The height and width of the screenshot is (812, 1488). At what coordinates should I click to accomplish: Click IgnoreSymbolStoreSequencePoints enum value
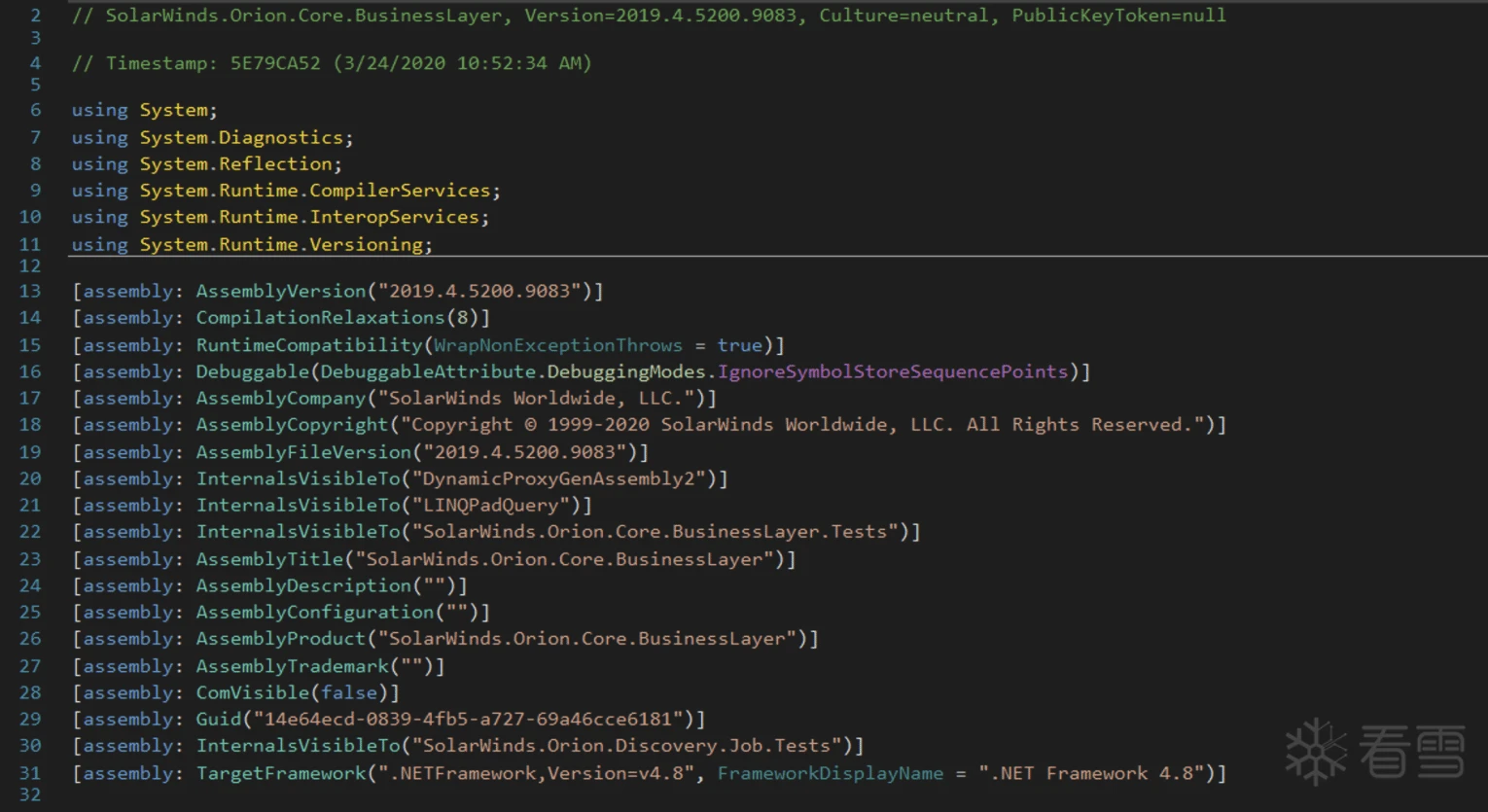click(893, 371)
